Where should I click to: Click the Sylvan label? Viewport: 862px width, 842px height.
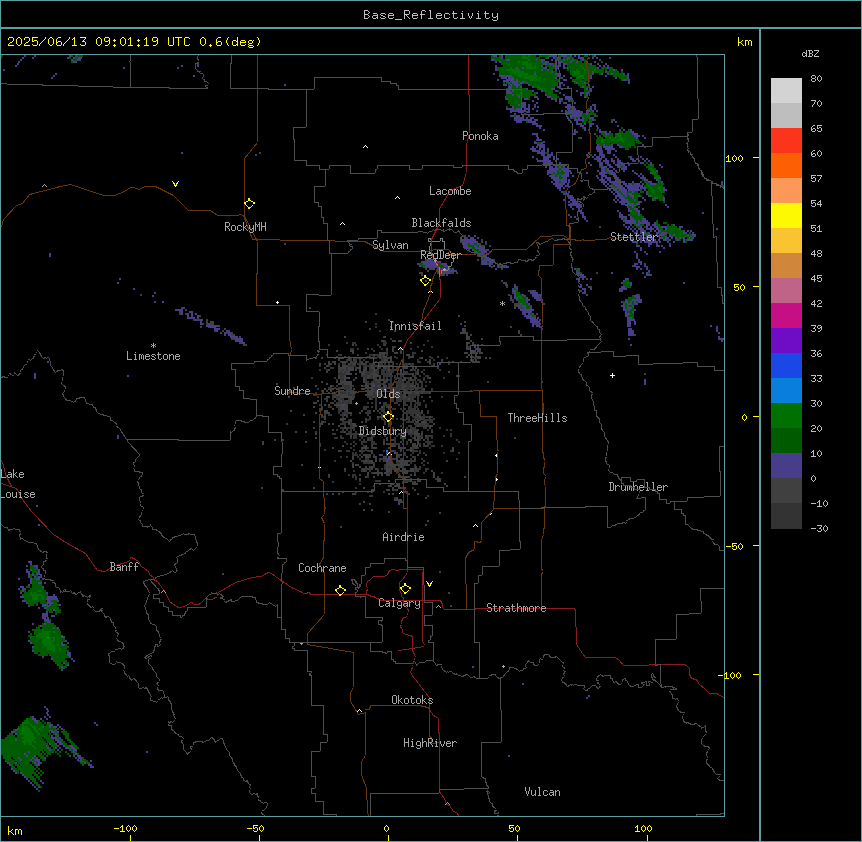point(390,245)
